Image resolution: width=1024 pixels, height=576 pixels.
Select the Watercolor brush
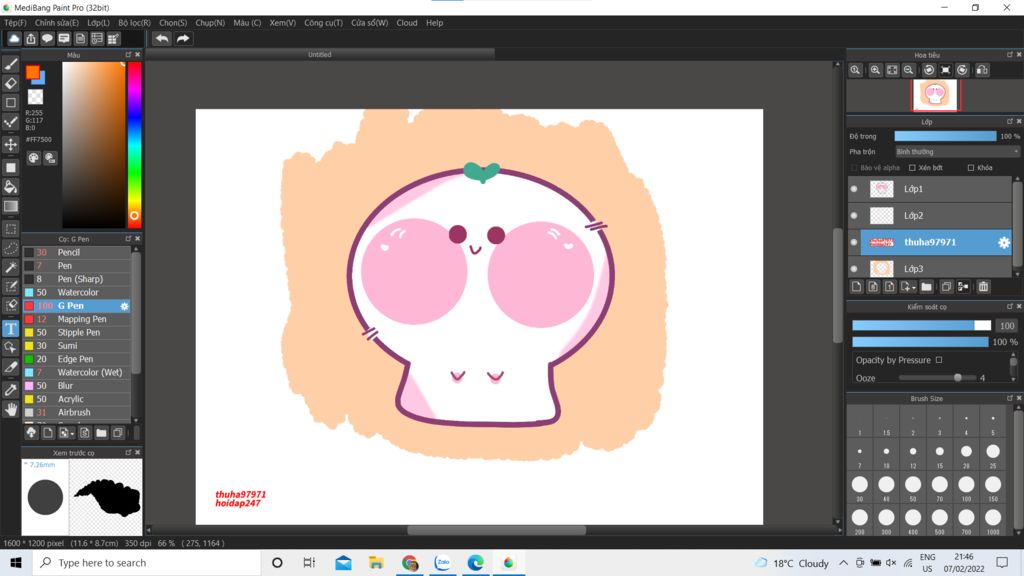77,293
